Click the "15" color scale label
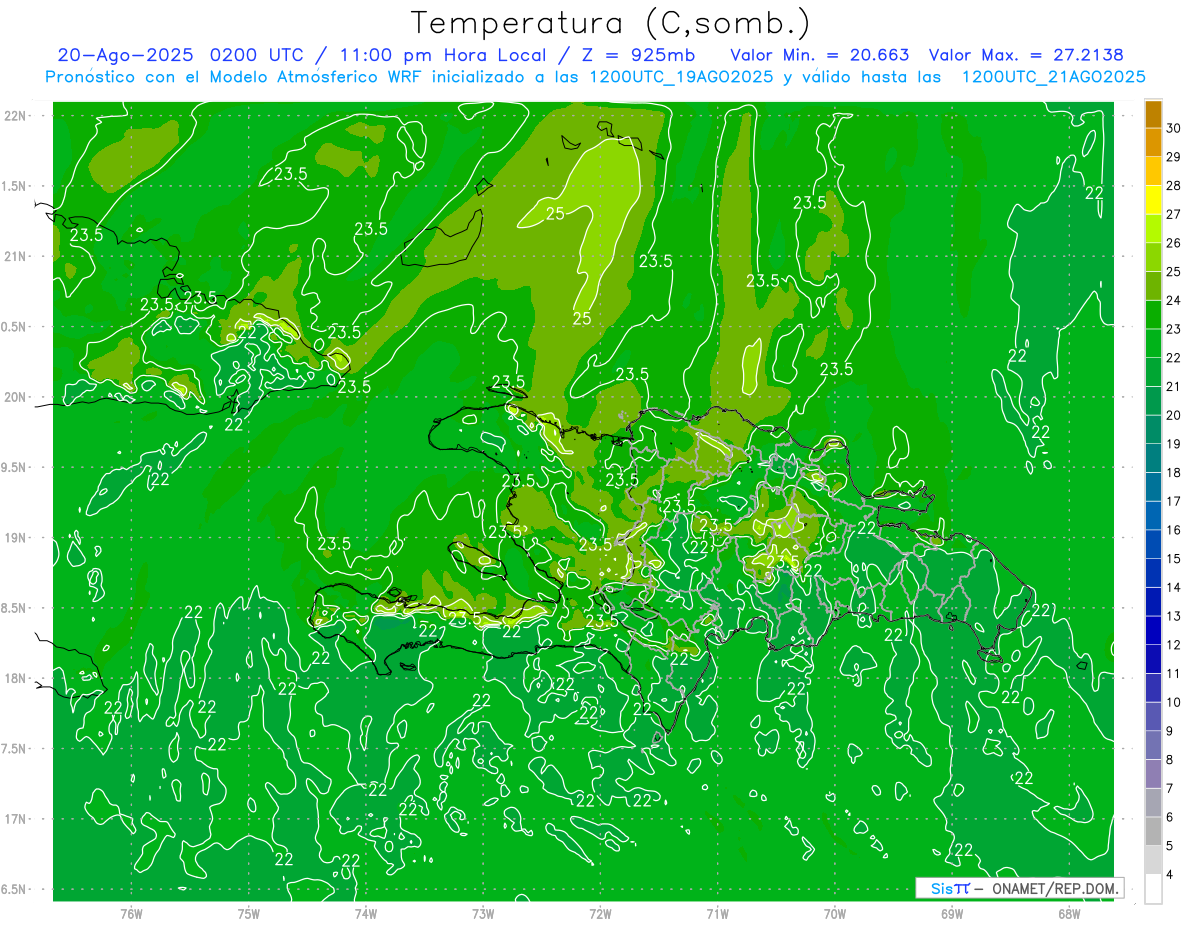1200x927 pixels. pyautogui.click(x=1174, y=558)
